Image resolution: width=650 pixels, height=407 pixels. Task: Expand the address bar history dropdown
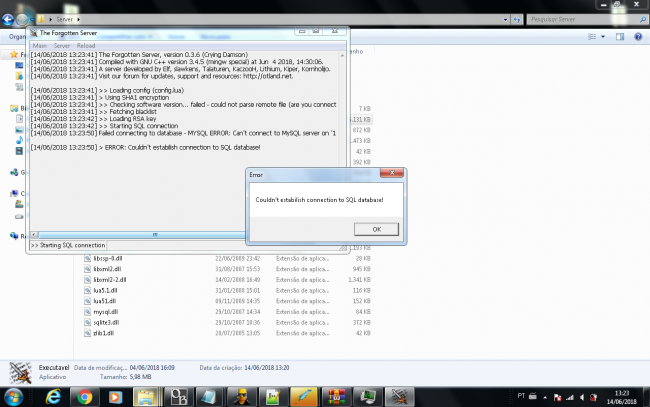[505, 19]
